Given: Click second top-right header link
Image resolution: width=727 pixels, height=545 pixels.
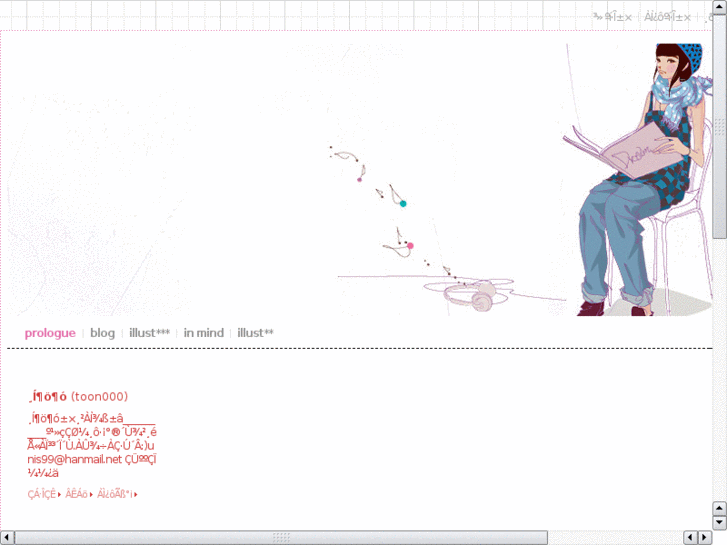Looking at the screenshot, I should pyautogui.click(x=667, y=18).
